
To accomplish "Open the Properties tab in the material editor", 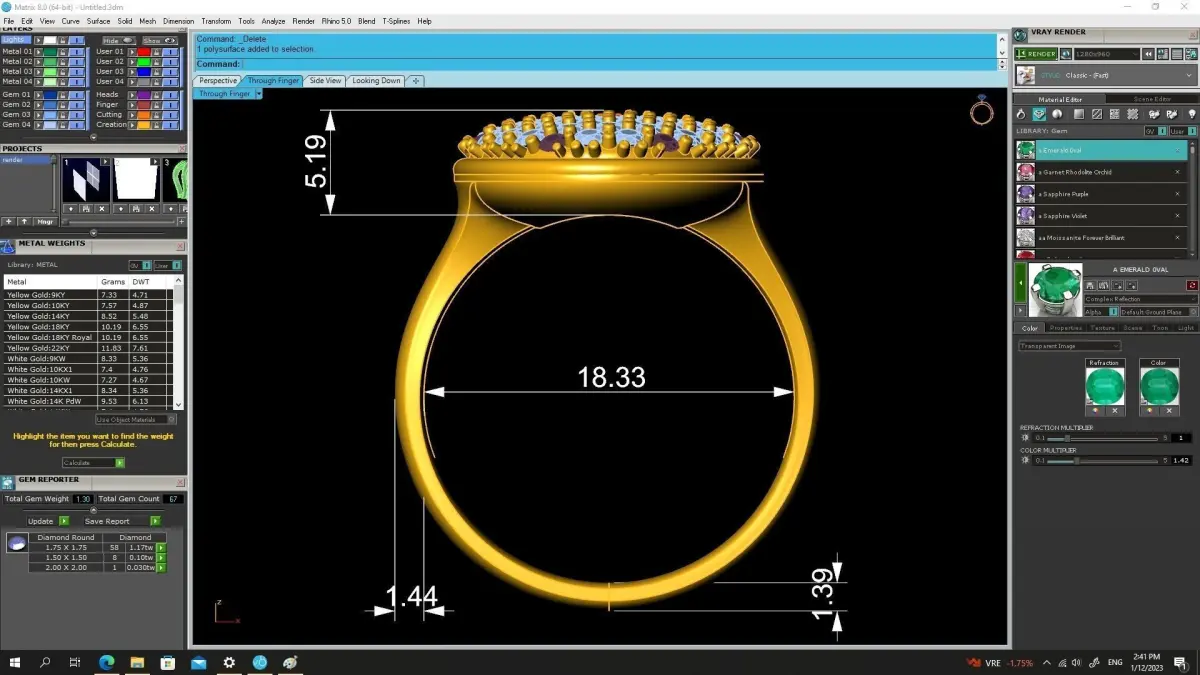I will (1066, 328).
